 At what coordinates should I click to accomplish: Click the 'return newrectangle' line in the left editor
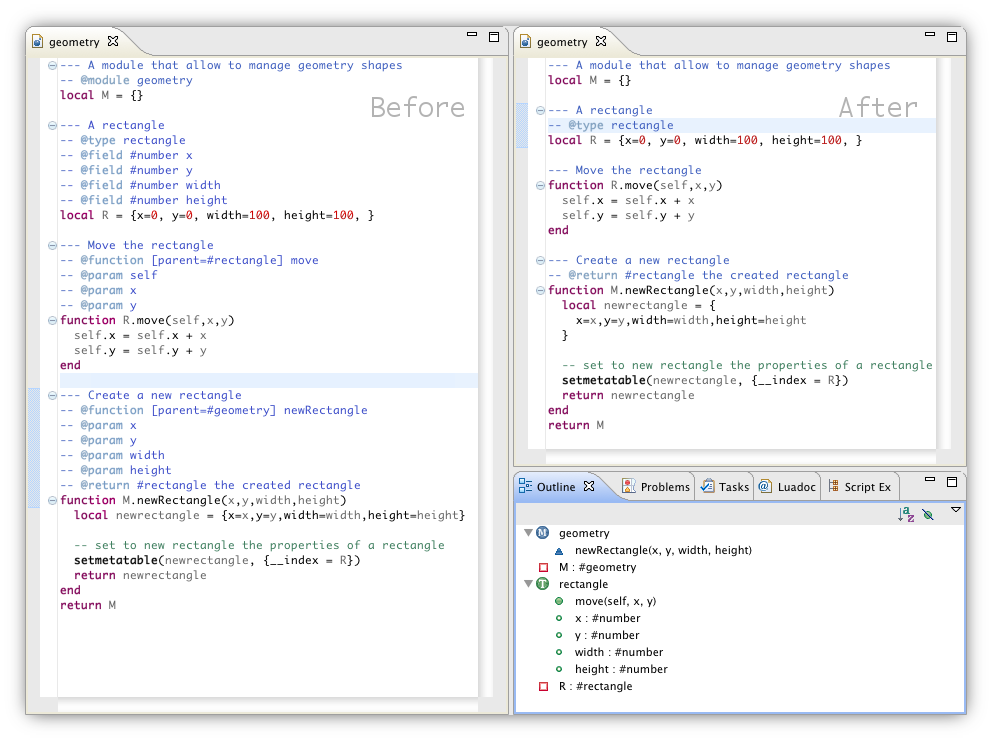point(140,575)
